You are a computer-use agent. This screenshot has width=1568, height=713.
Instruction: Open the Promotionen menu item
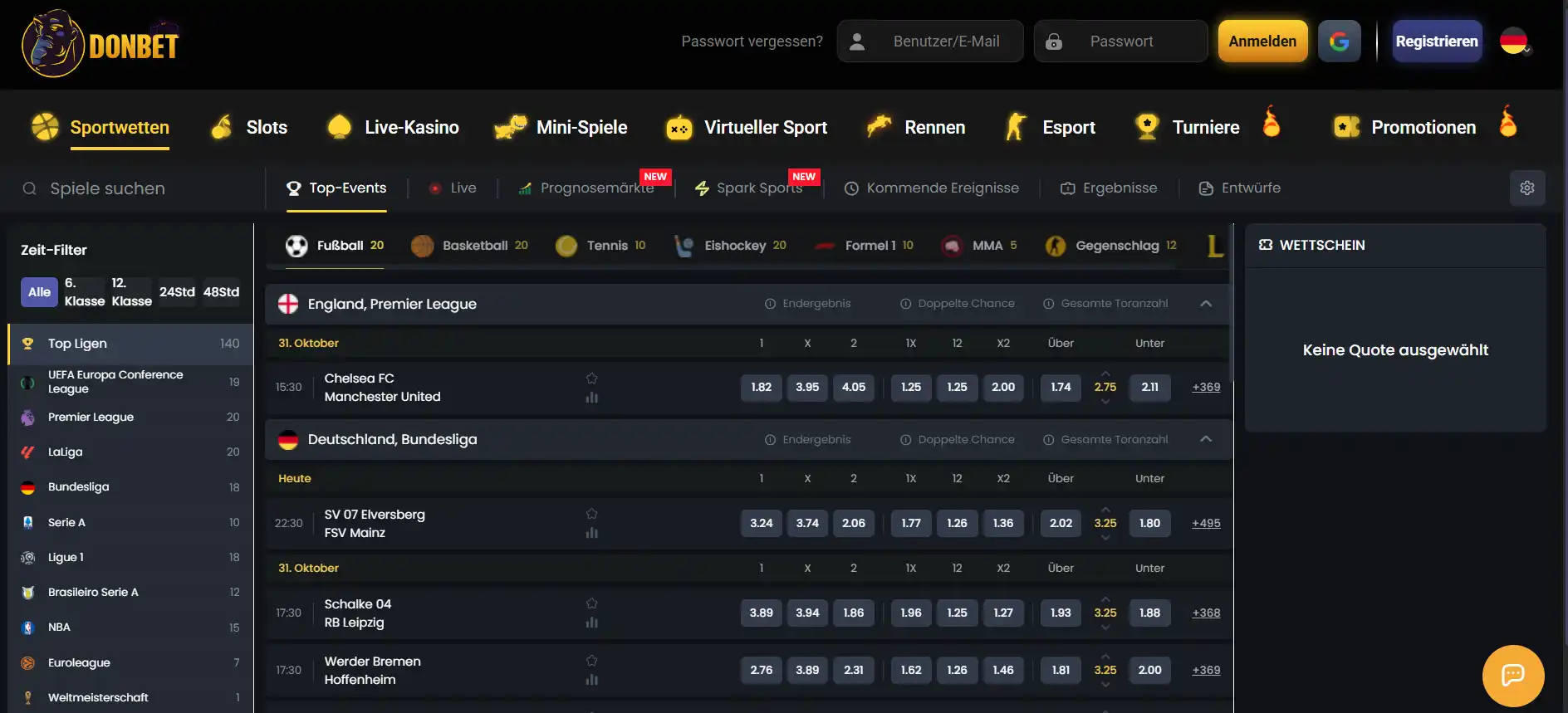[1423, 127]
